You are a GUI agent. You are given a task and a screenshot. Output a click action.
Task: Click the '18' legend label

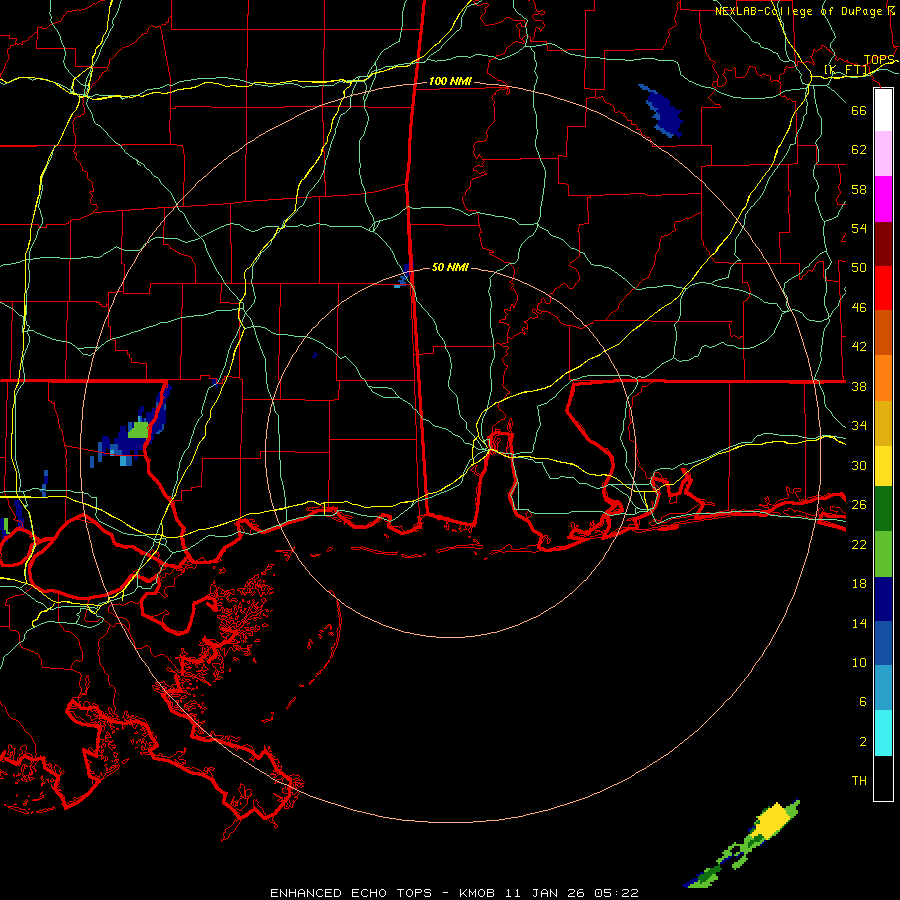(859, 584)
